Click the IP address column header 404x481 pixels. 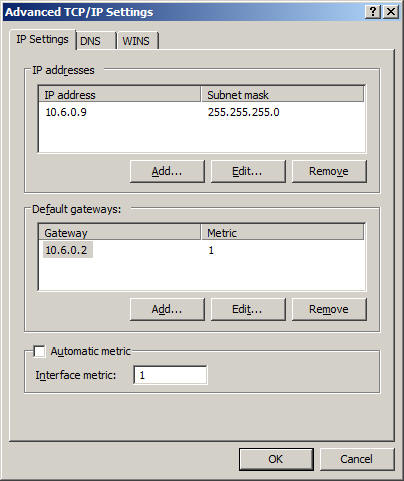point(120,95)
